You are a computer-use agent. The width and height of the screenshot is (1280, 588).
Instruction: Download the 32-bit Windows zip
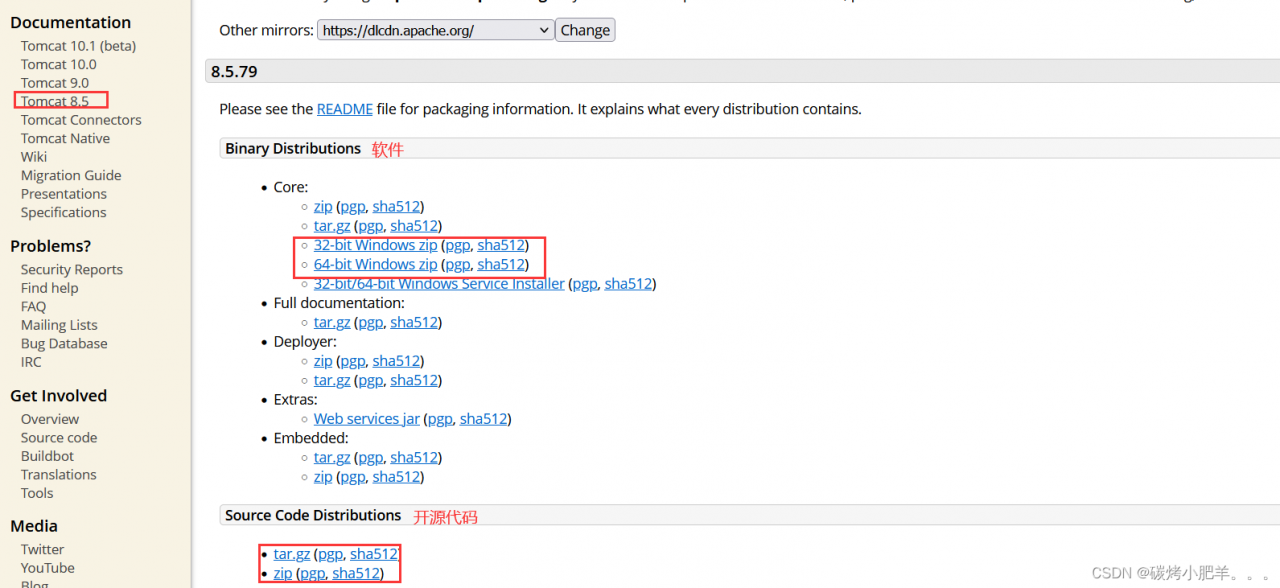click(x=375, y=245)
